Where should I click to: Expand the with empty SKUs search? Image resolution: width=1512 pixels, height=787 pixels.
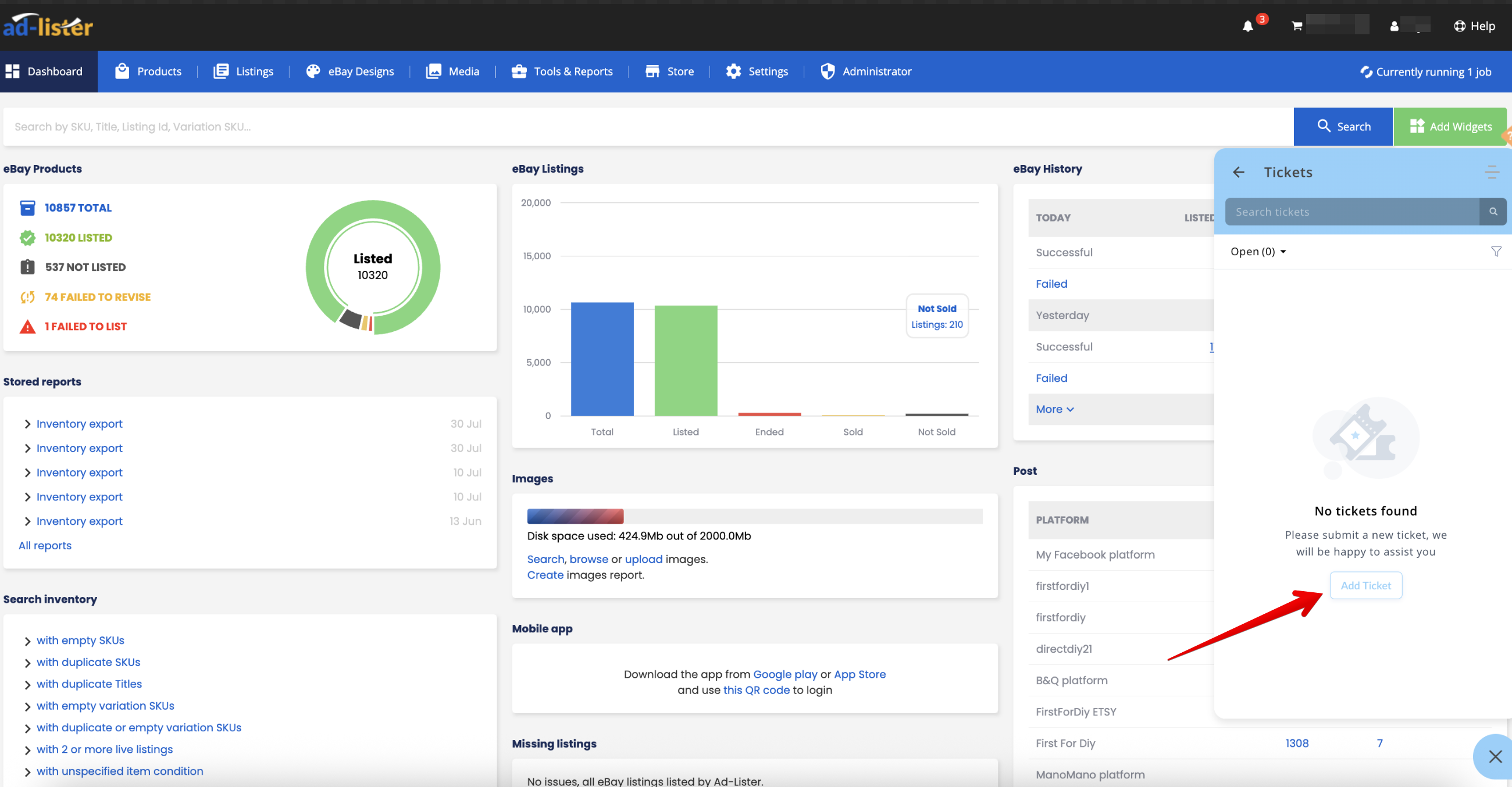click(27, 641)
